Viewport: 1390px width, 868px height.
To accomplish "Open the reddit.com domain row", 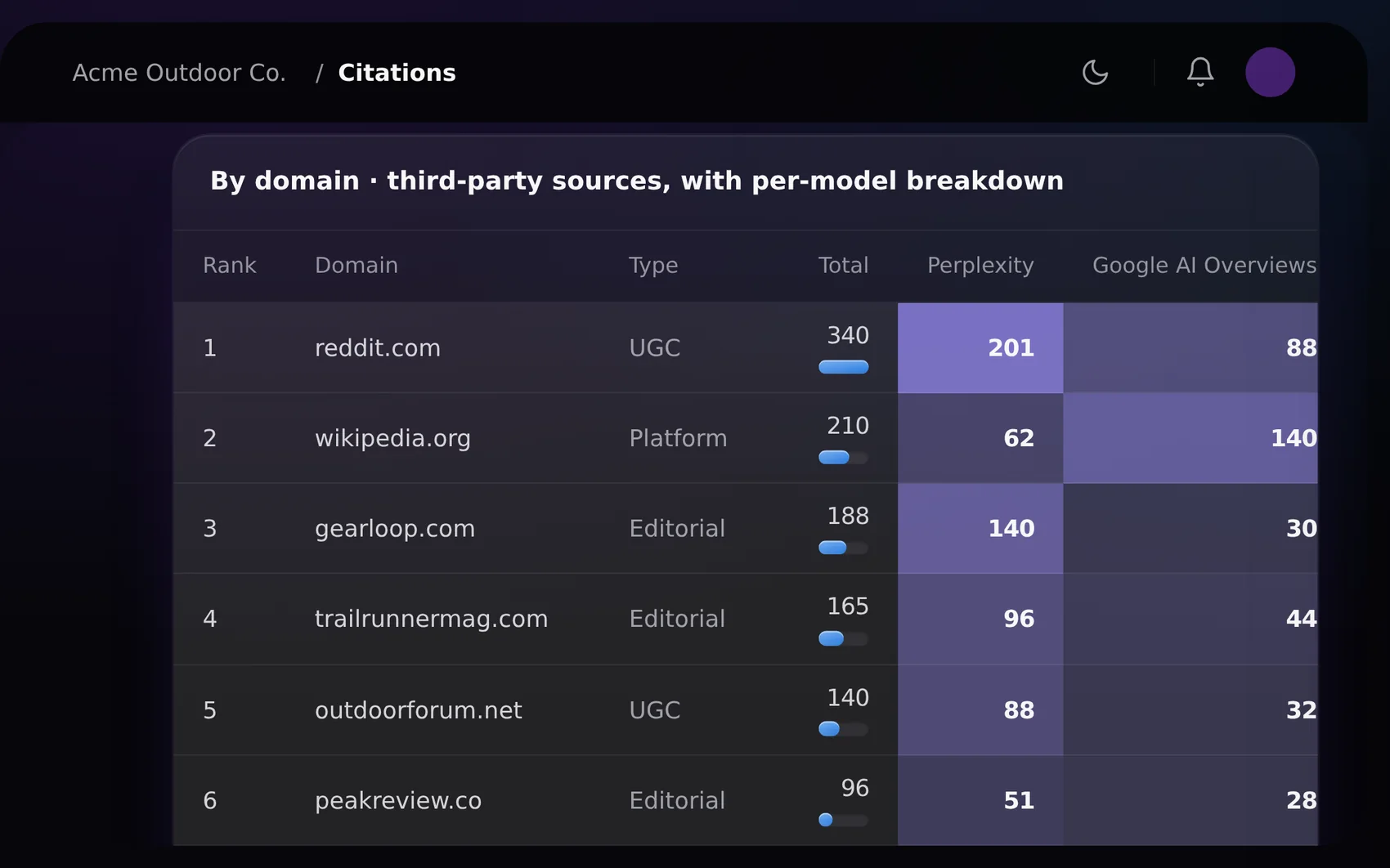I will [x=746, y=348].
